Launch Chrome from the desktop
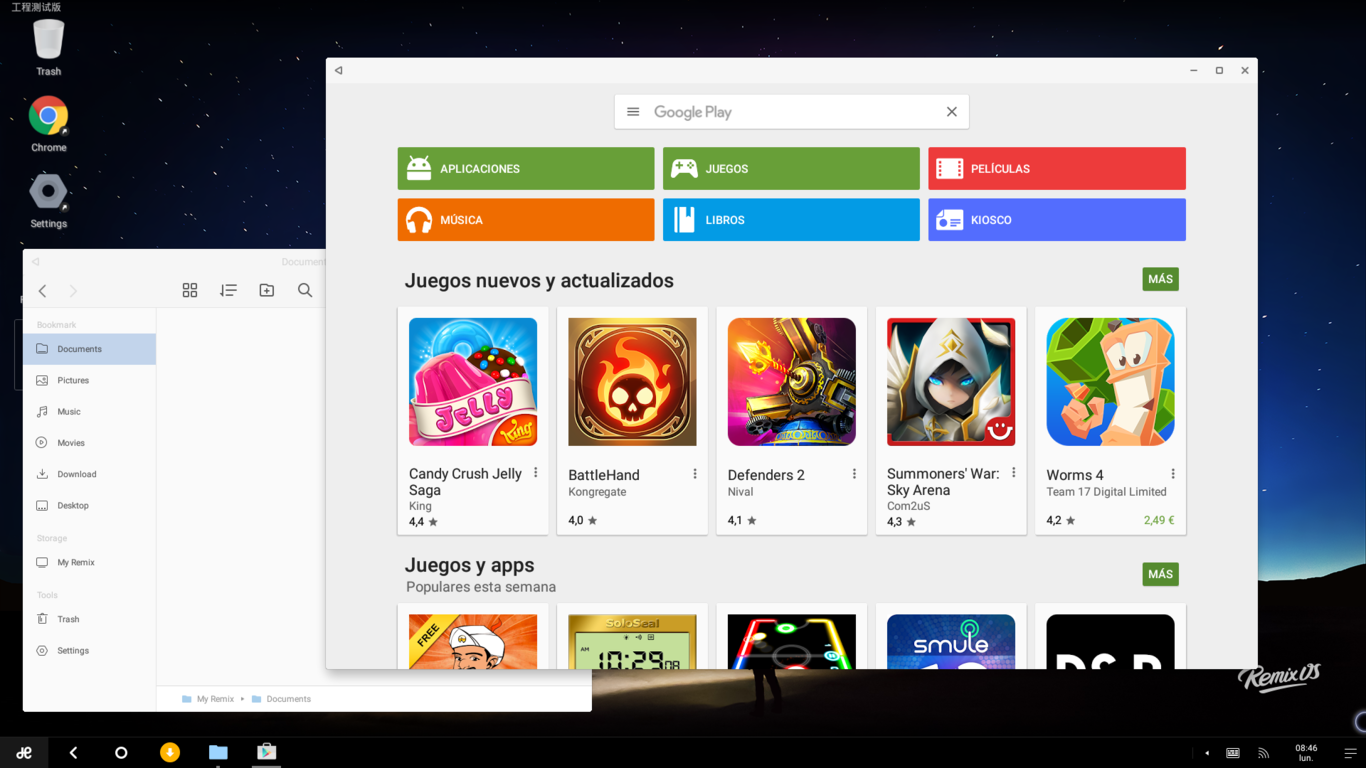The width and height of the screenshot is (1366, 768). (47, 113)
